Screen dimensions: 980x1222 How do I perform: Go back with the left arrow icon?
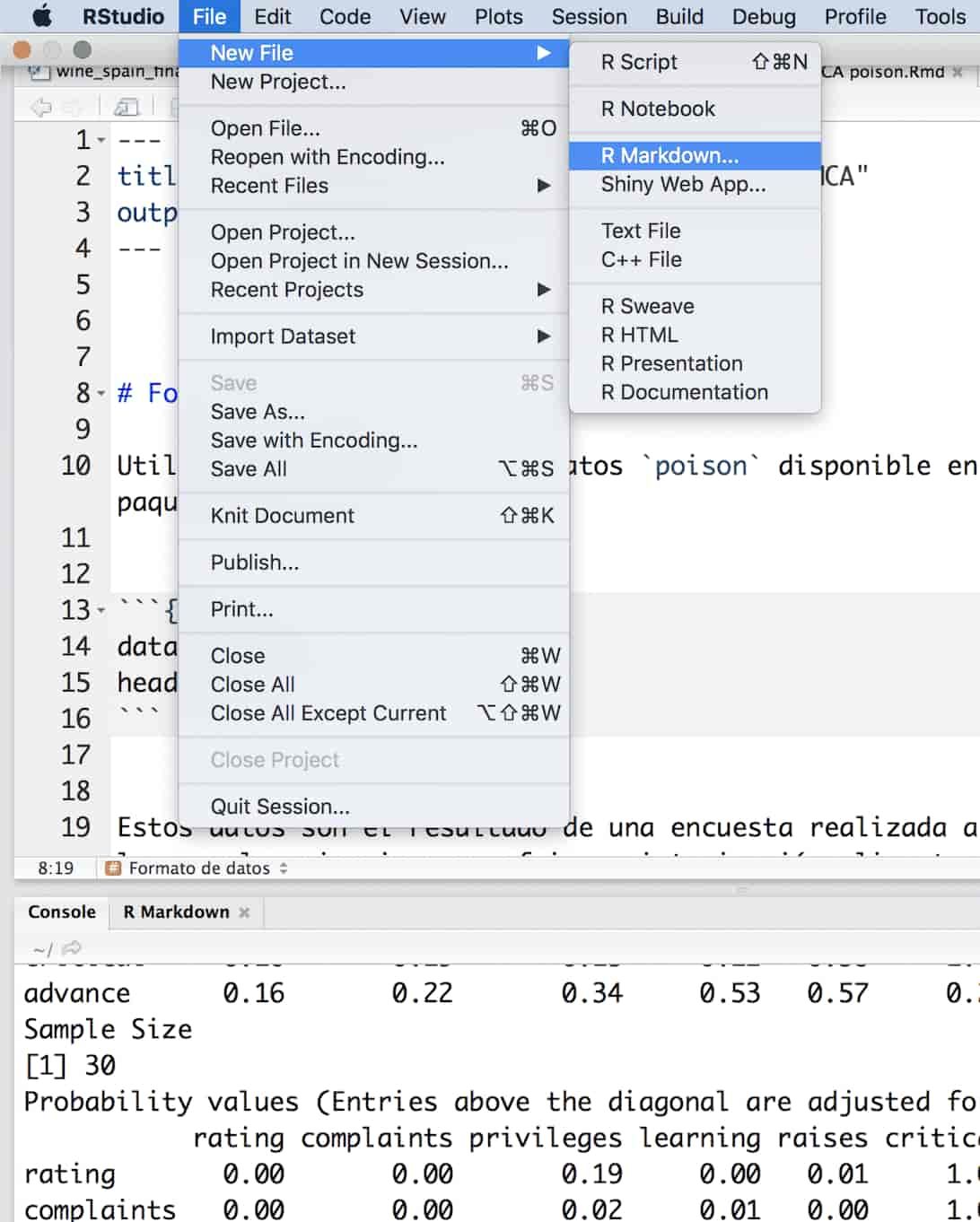pos(41,108)
